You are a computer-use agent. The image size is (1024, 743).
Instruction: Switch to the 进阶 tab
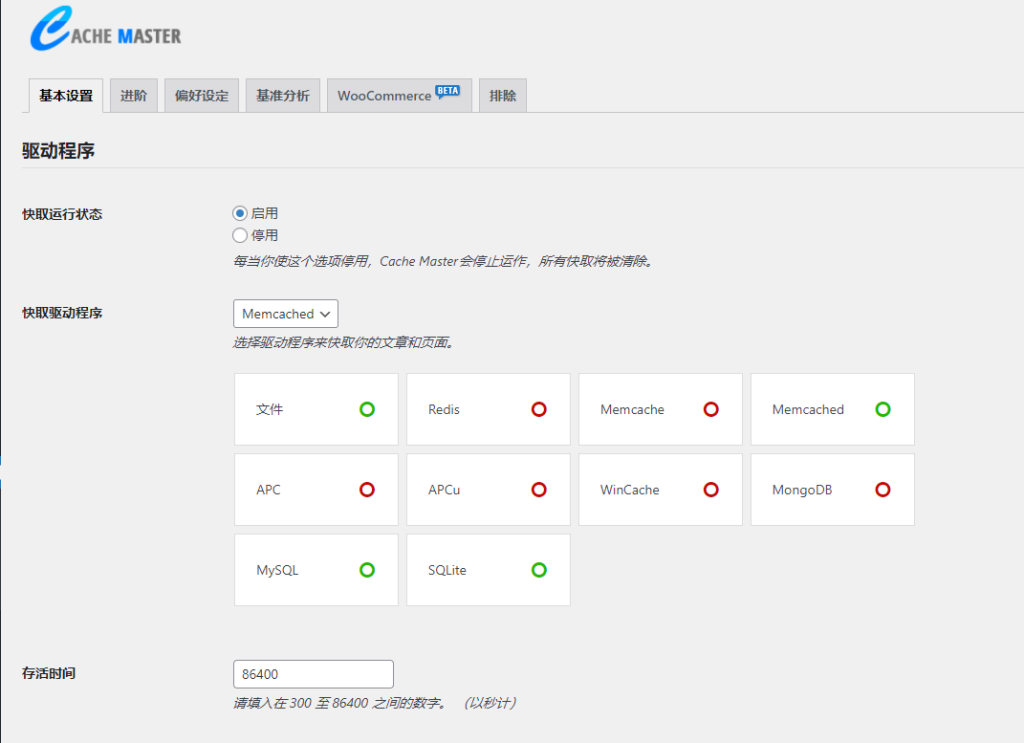point(134,96)
